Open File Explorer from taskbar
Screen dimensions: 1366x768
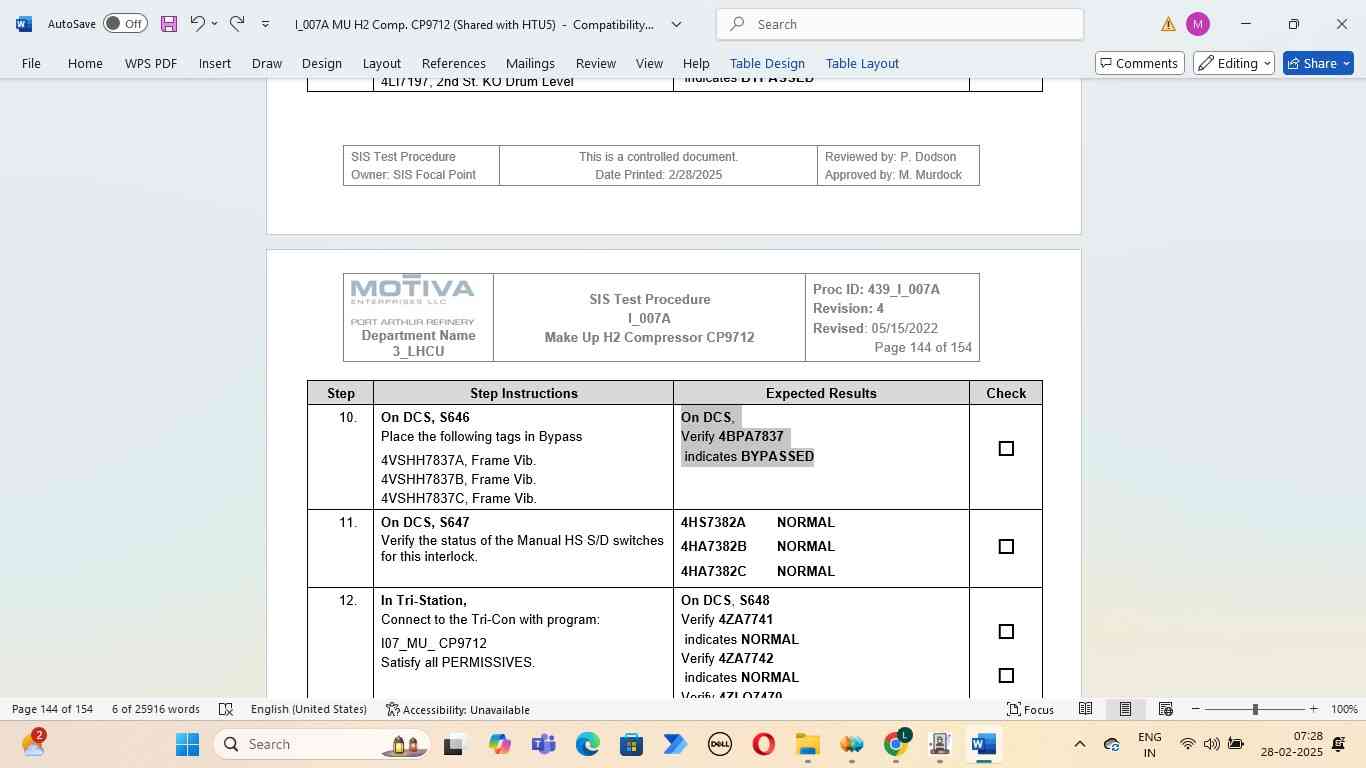(x=807, y=744)
